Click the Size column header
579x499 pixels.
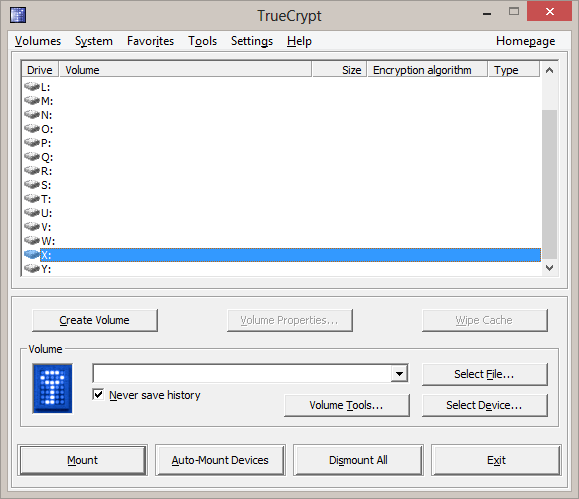[x=339, y=70]
